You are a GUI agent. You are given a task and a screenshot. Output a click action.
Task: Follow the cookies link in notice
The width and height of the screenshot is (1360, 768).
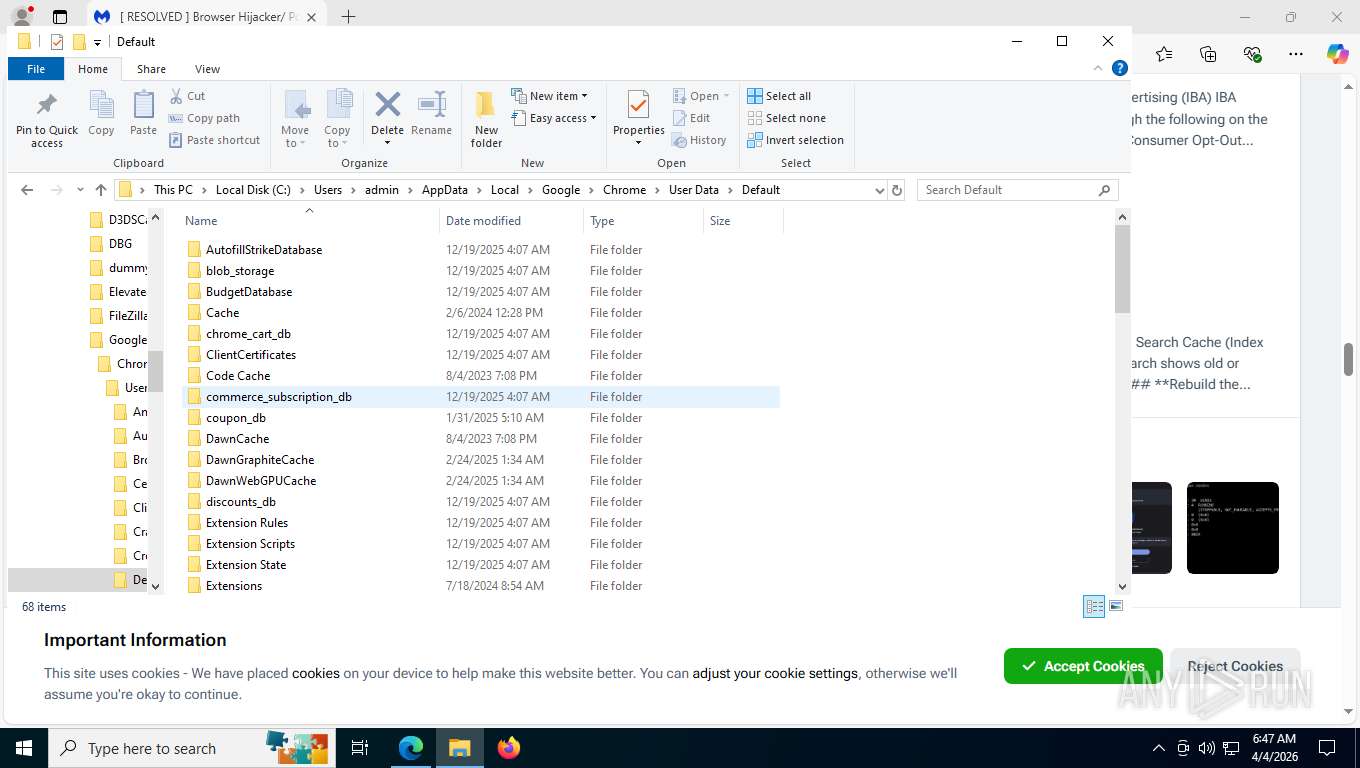pyautogui.click(x=316, y=673)
